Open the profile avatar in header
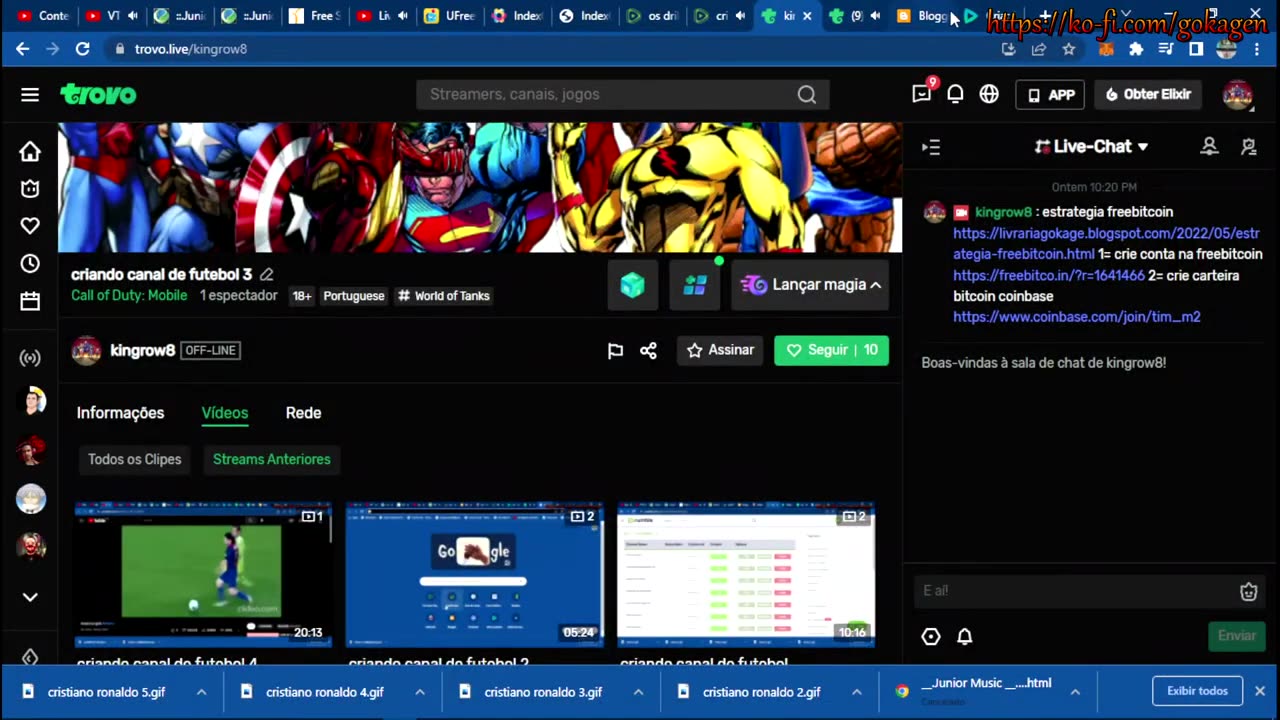Image resolution: width=1280 pixels, height=720 pixels. click(x=1238, y=94)
